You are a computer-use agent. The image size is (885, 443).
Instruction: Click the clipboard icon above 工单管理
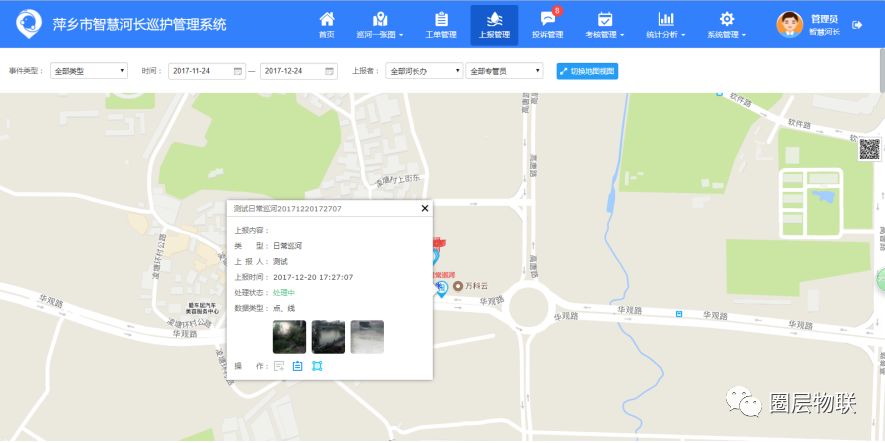(441, 19)
